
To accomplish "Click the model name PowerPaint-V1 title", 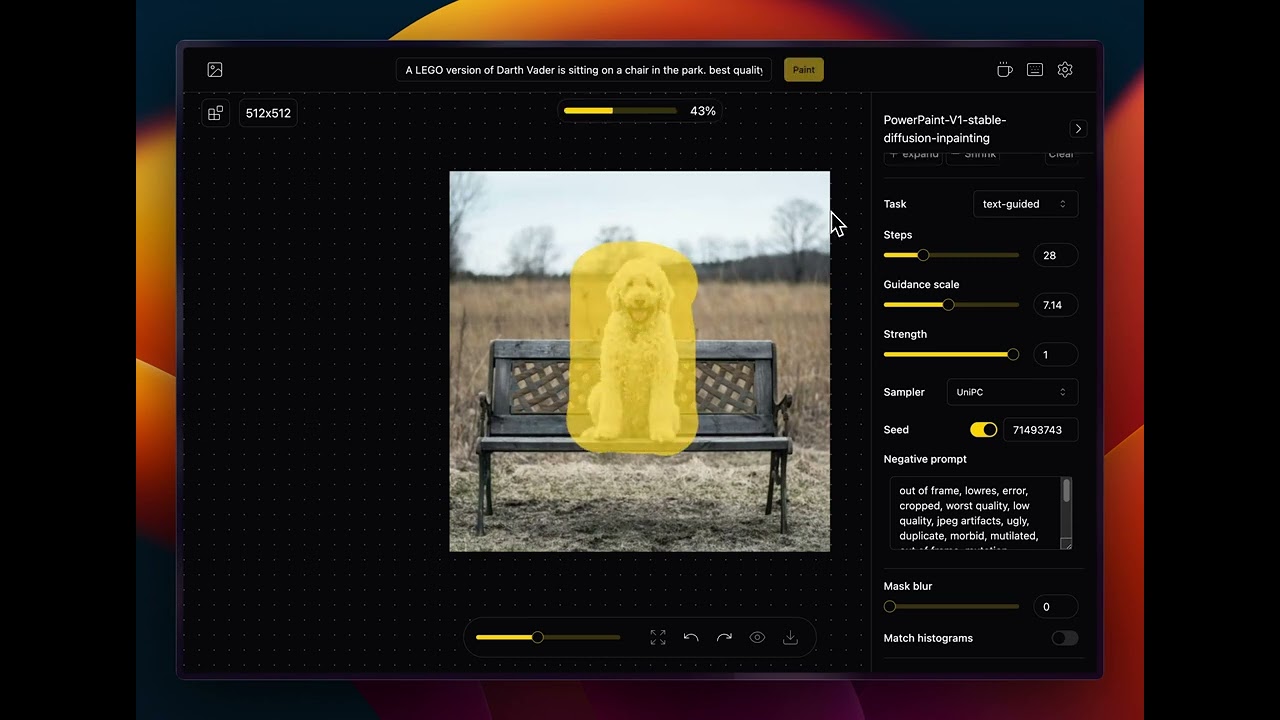I will [945, 129].
